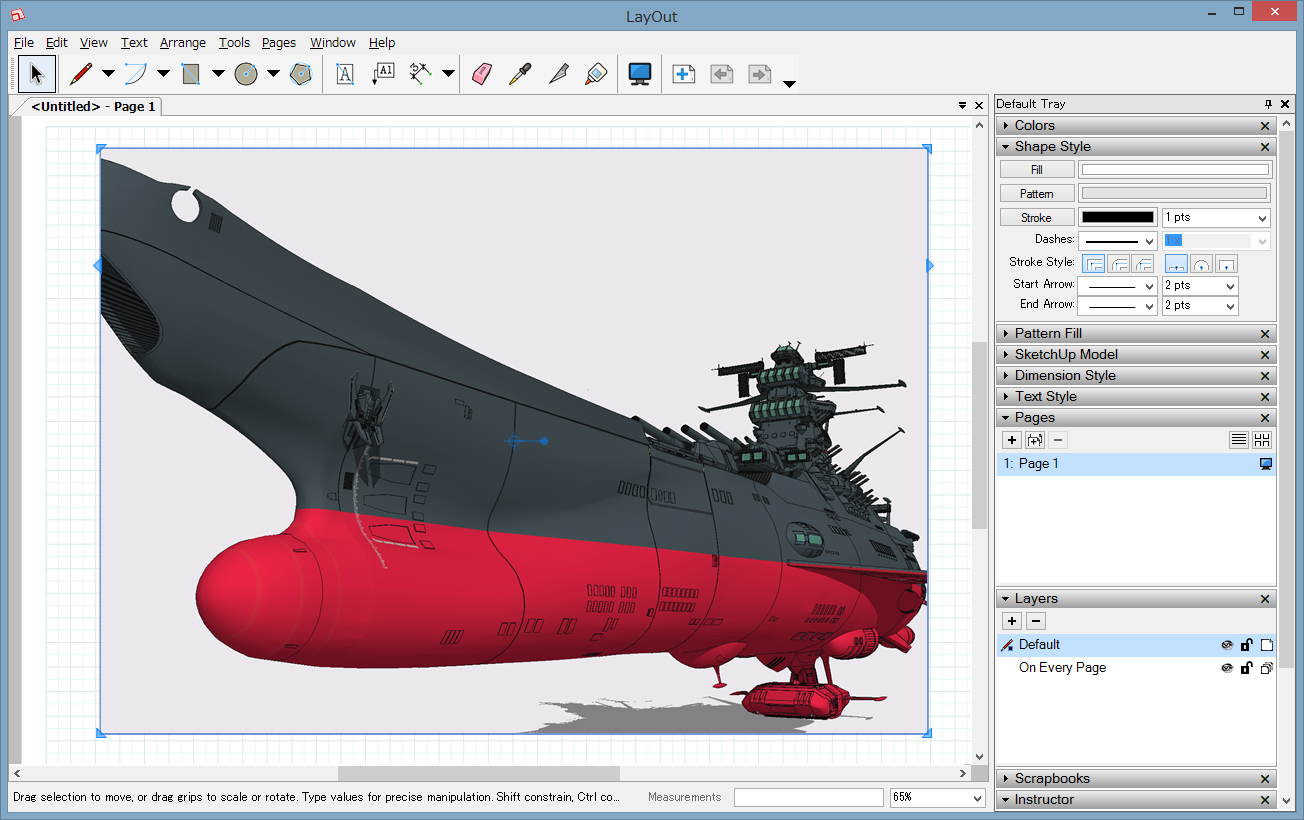Image resolution: width=1304 pixels, height=820 pixels.
Task: Delete selected layer with minus button
Action: [x=1036, y=621]
